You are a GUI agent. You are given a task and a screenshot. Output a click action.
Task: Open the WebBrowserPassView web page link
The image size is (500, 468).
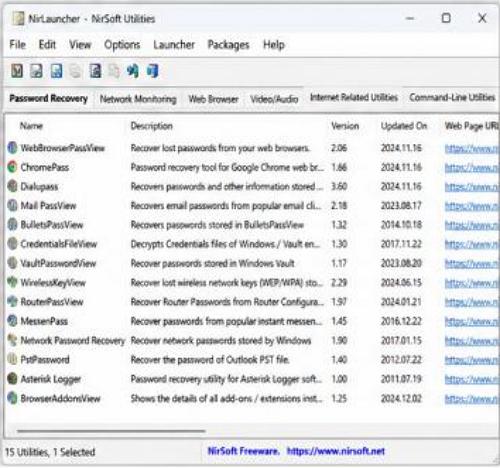click(x=471, y=148)
